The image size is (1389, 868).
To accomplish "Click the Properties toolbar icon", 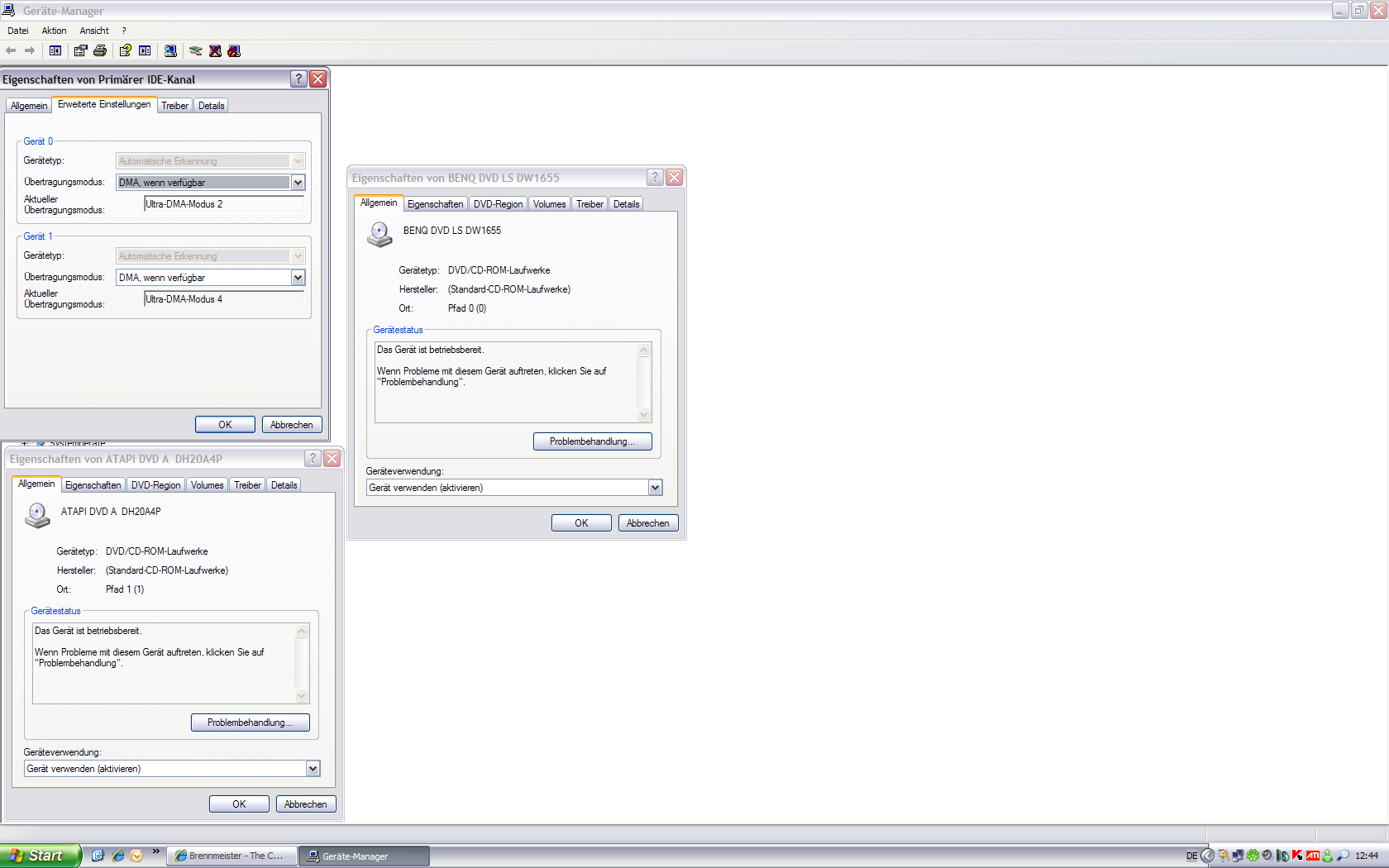I will point(80,51).
